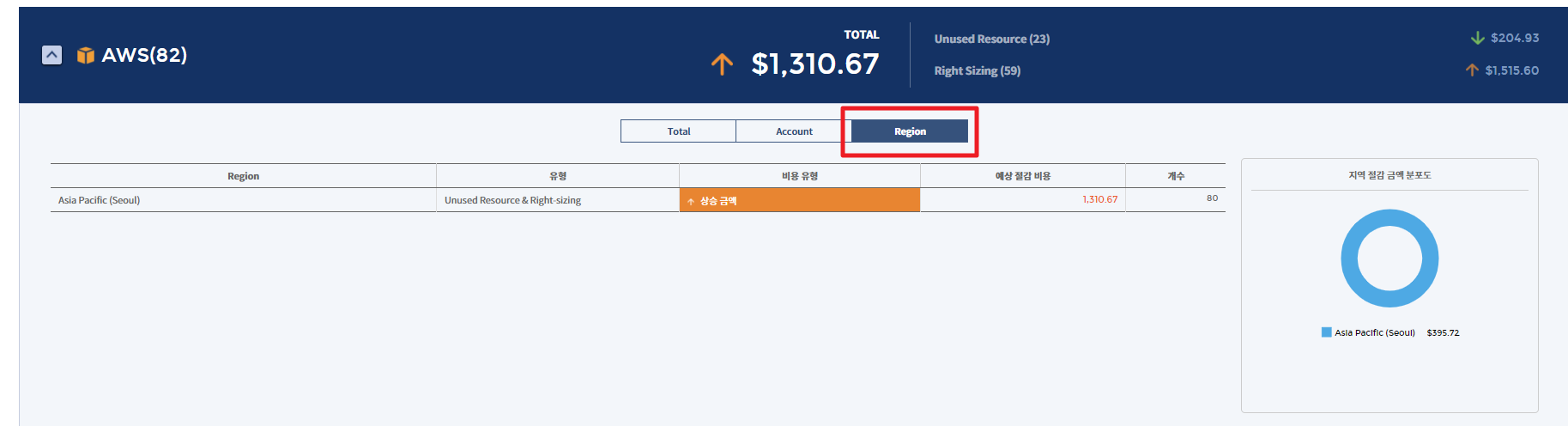Click the orange up arrow by $1,515.60
Viewport: 1568px width, 426px height.
point(1472,70)
